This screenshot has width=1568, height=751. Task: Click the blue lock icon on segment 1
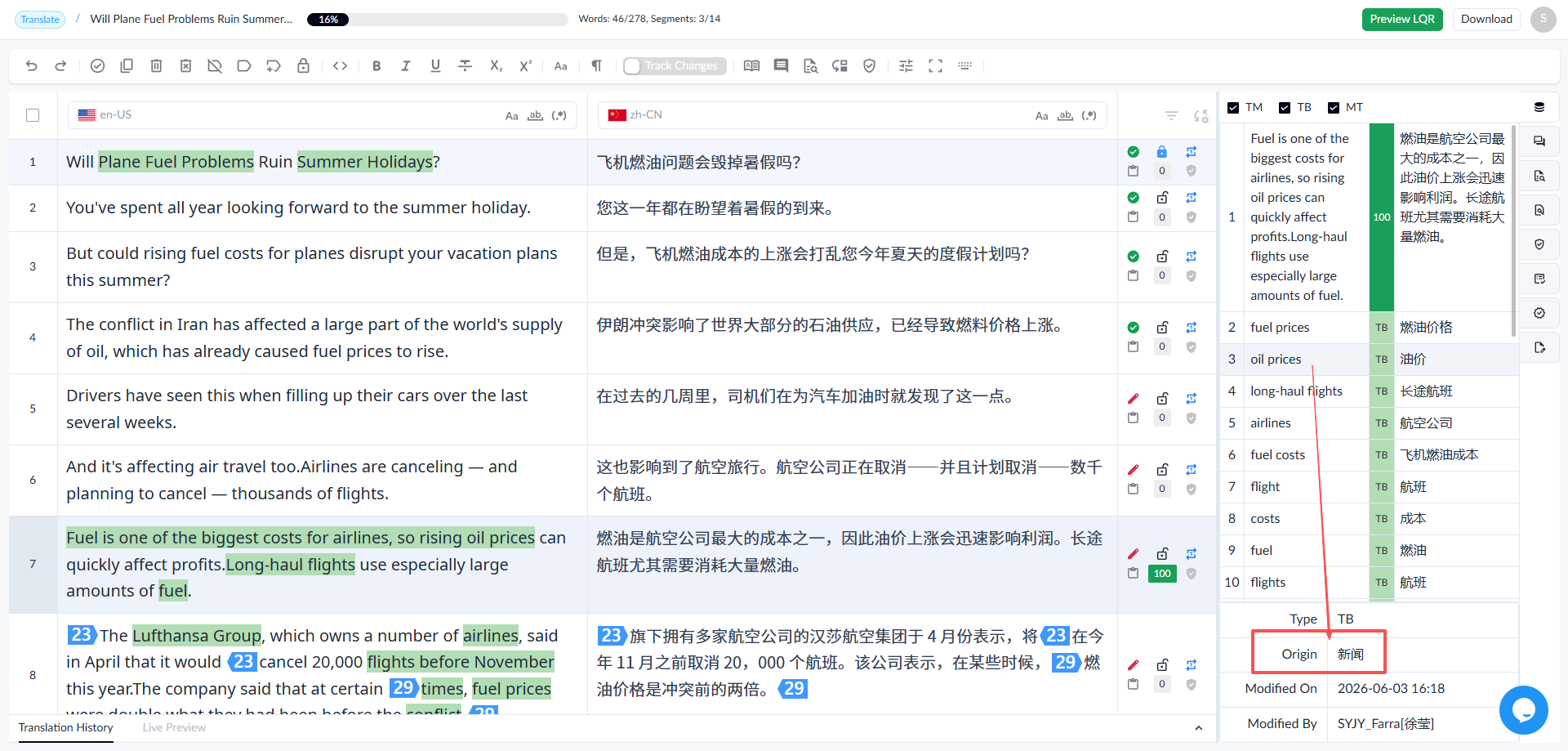[x=1162, y=152]
